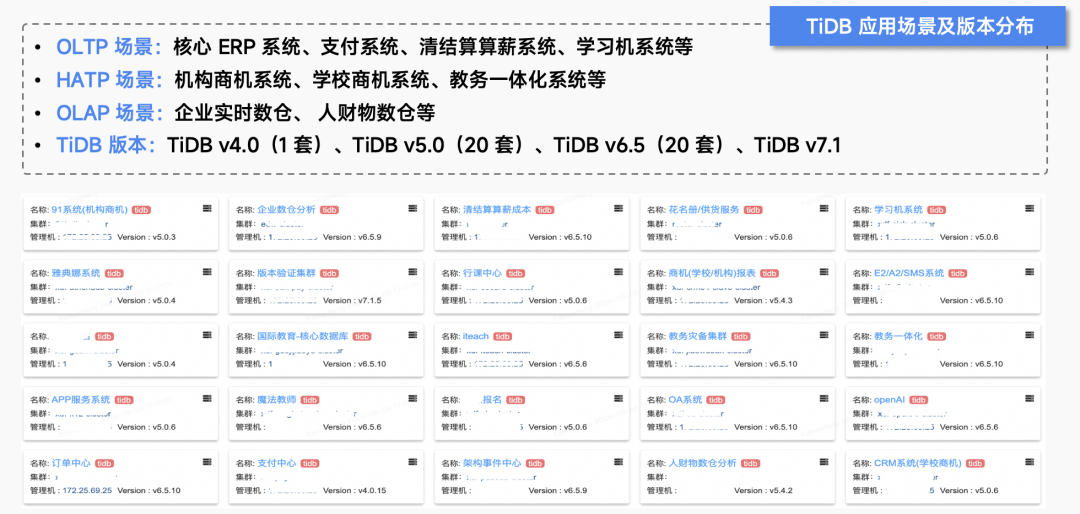Open the CRM系统(学校商机) name link
1080x514 pixels.
click(x=917, y=464)
